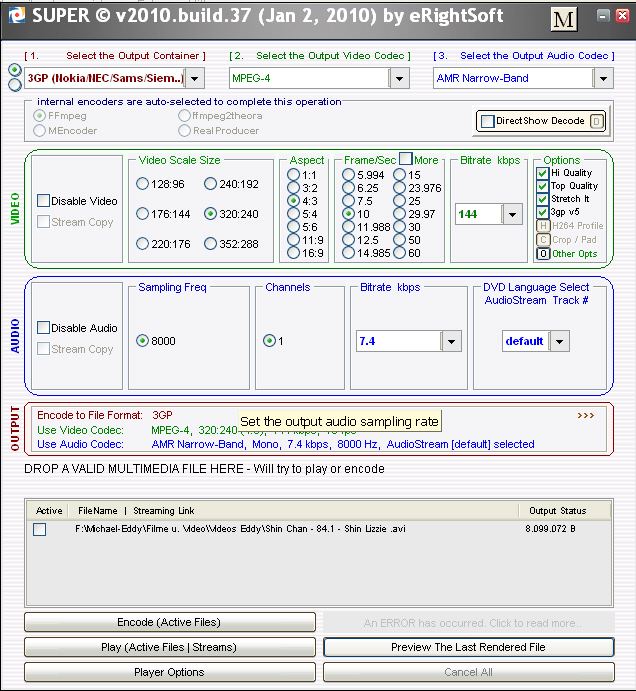The image size is (636, 691).
Task: Click Preview The Last Rendered File
Action: [x=469, y=647]
